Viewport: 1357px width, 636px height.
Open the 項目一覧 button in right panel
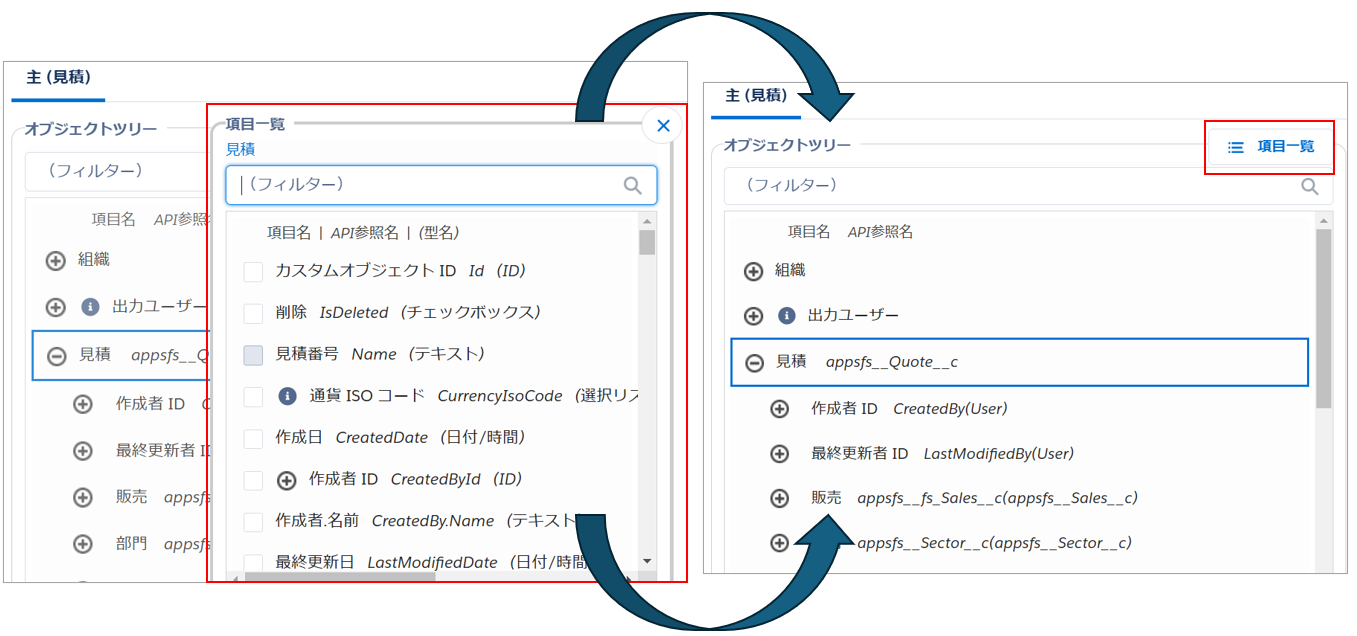coord(1269,147)
